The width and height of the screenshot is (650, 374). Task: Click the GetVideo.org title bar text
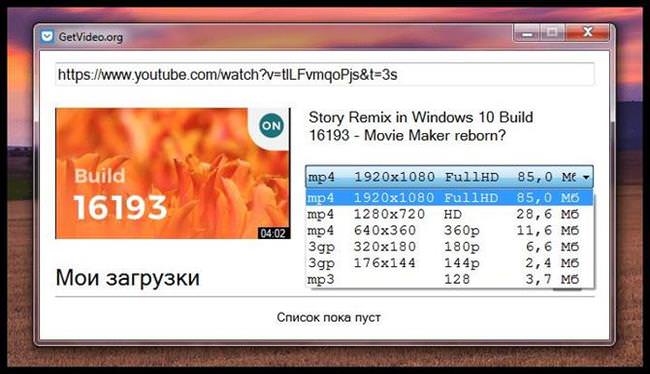pyautogui.click(x=91, y=37)
